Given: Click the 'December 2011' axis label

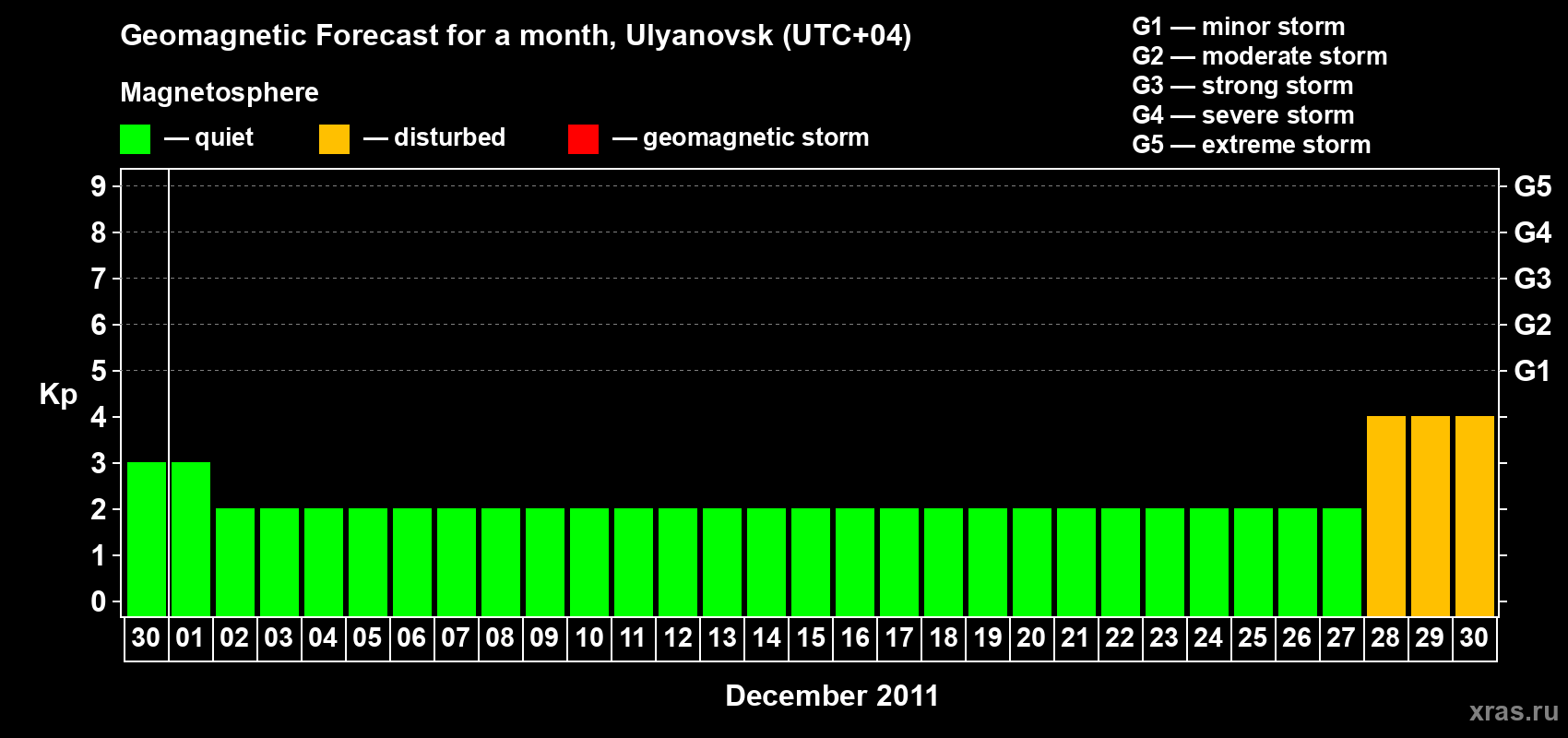Looking at the screenshot, I should (832, 696).
